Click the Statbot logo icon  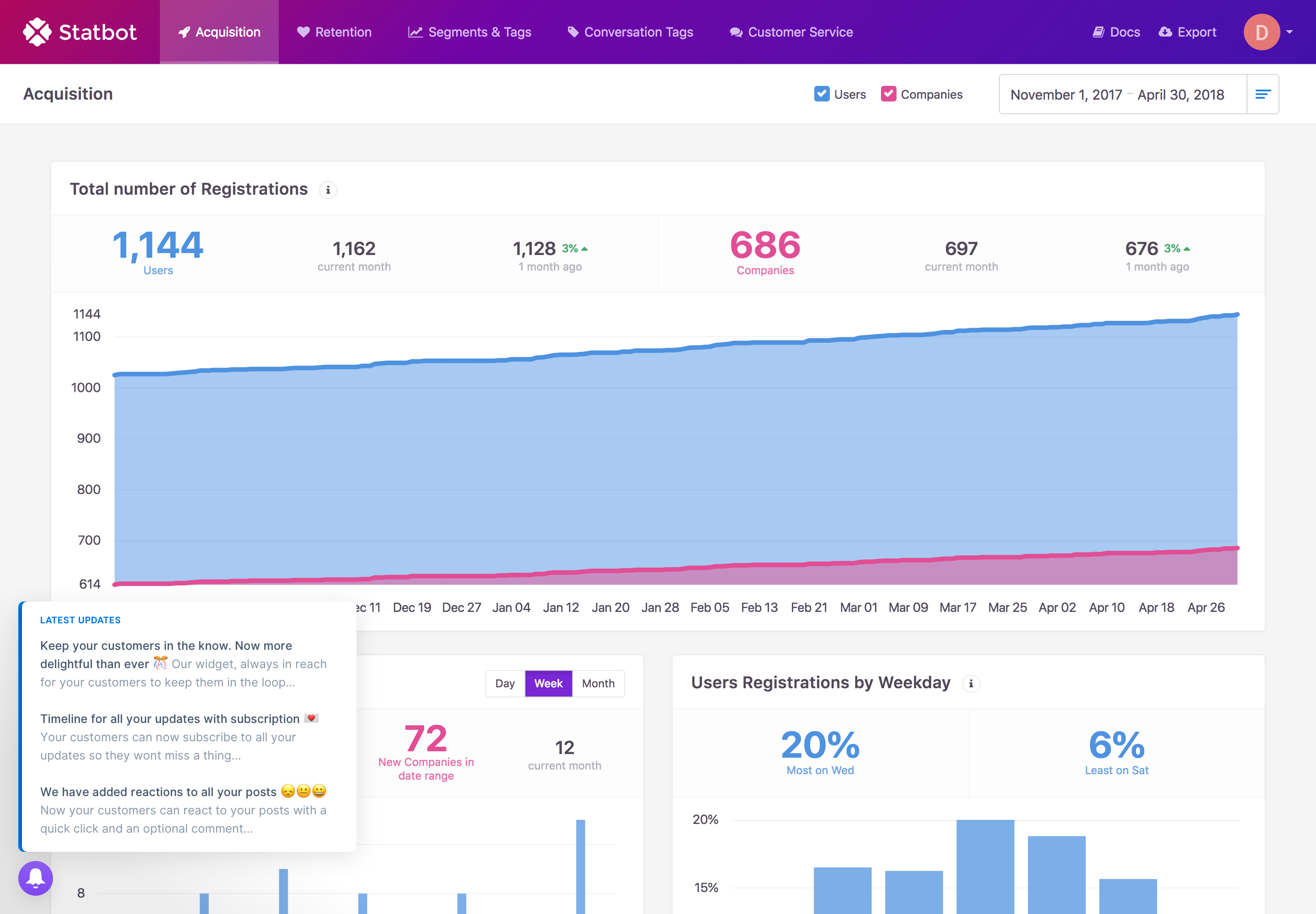tap(37, 32)
